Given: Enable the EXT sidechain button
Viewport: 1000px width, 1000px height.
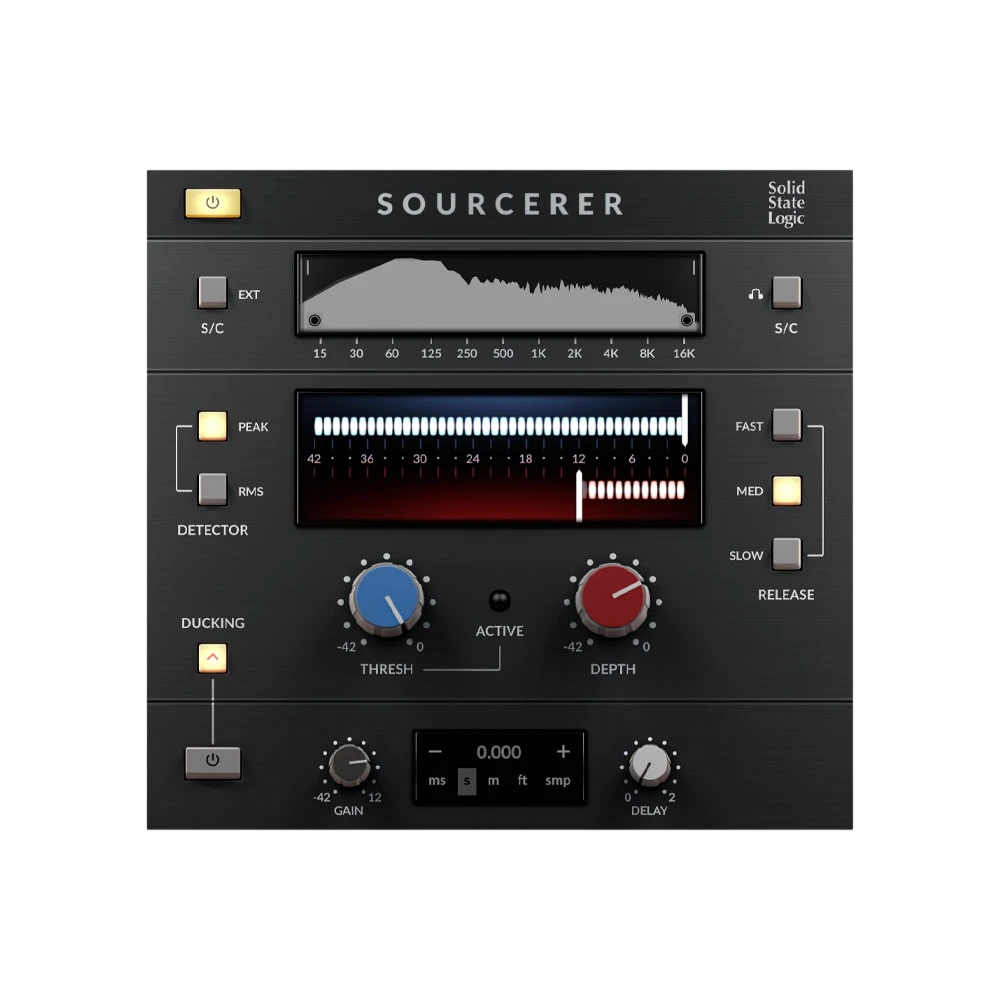Looking at the screenshot, I should (212, 292).
